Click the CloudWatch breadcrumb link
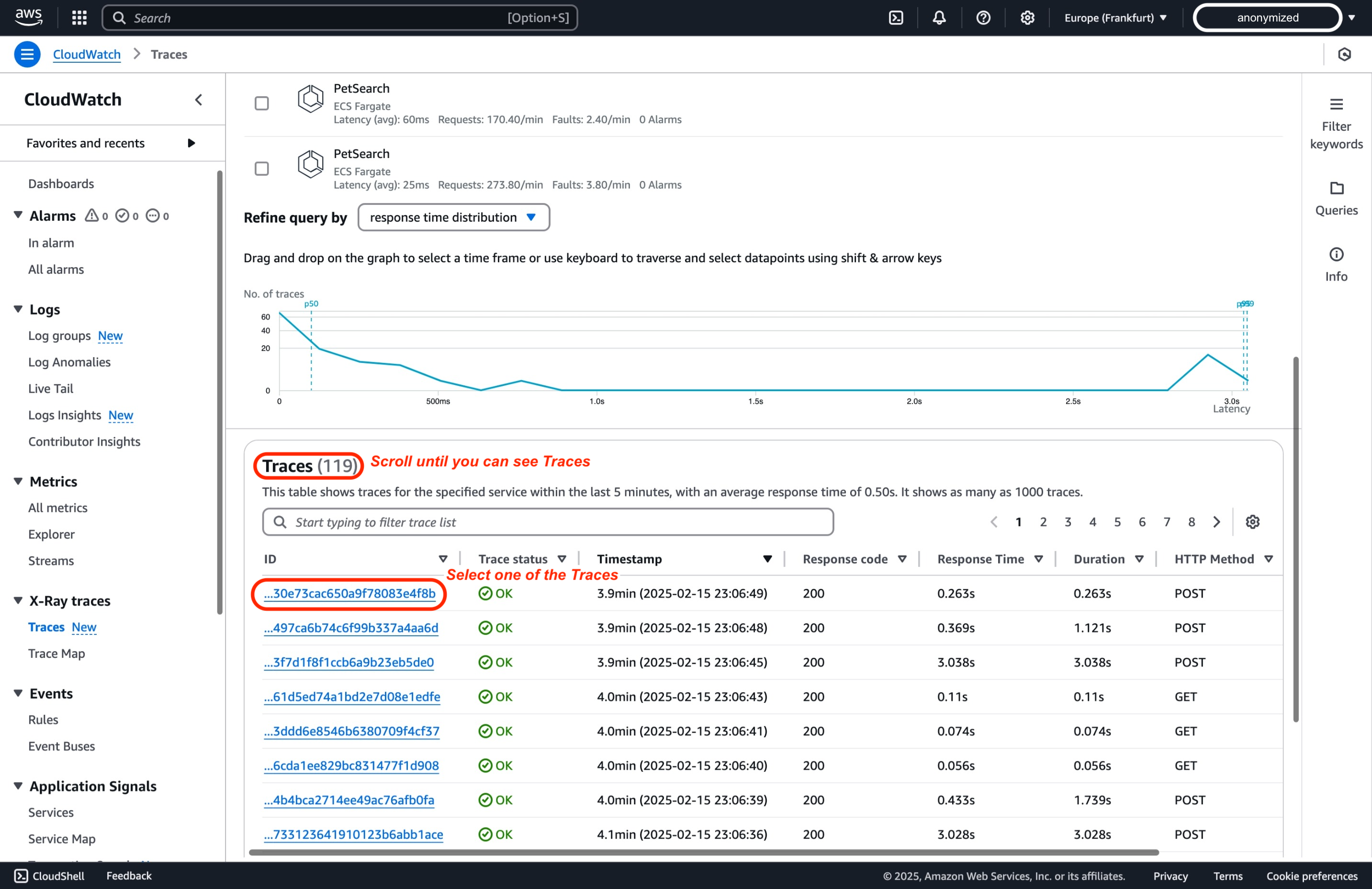Image resolution: width=1372 pixels, height=889 pixels. point(87,54)
